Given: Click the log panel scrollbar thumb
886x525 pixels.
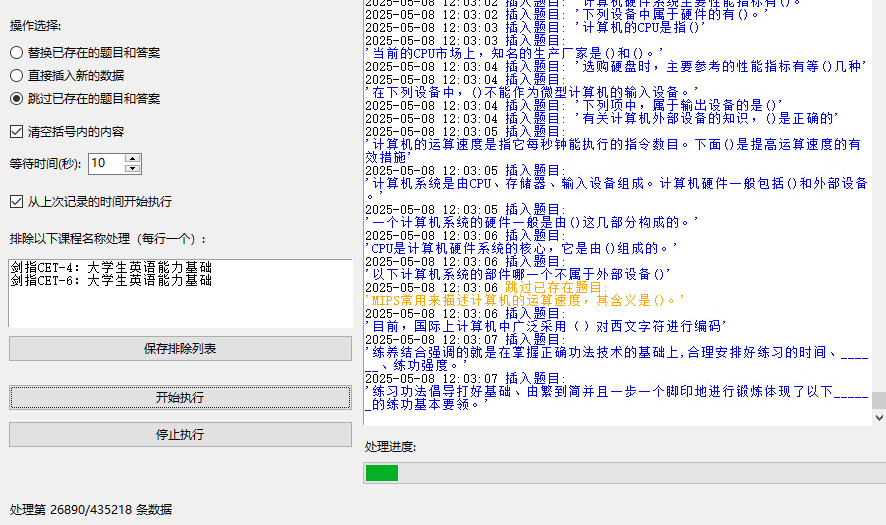Looking at the screenshot, I should pyautogui.click(x=878, y=400).
